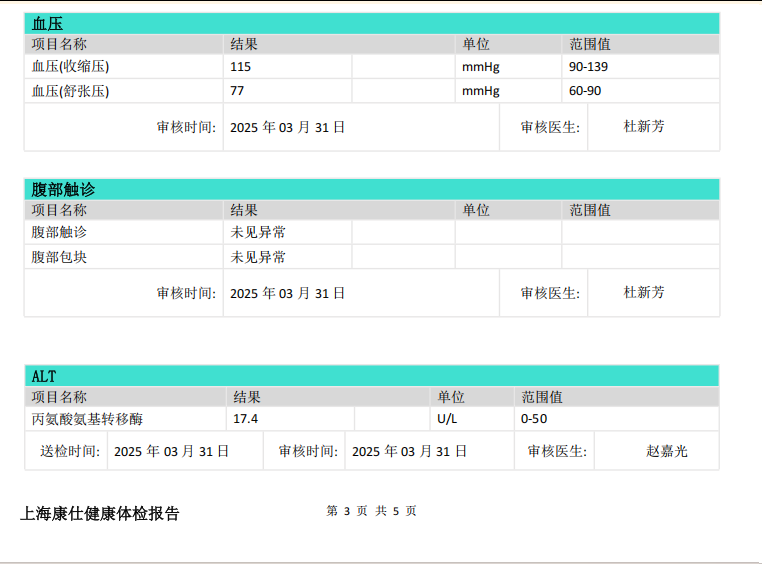Select the 腹部包块 row label
The width and height of the screenshot is (762, 564).
59,257
